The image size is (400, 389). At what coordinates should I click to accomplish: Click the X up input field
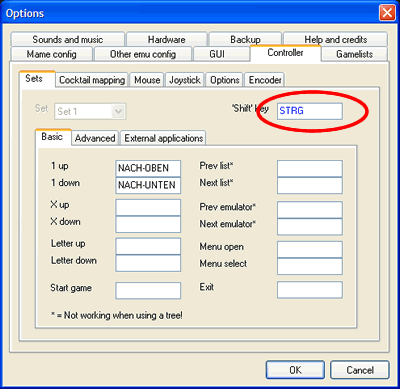point(148,208)
